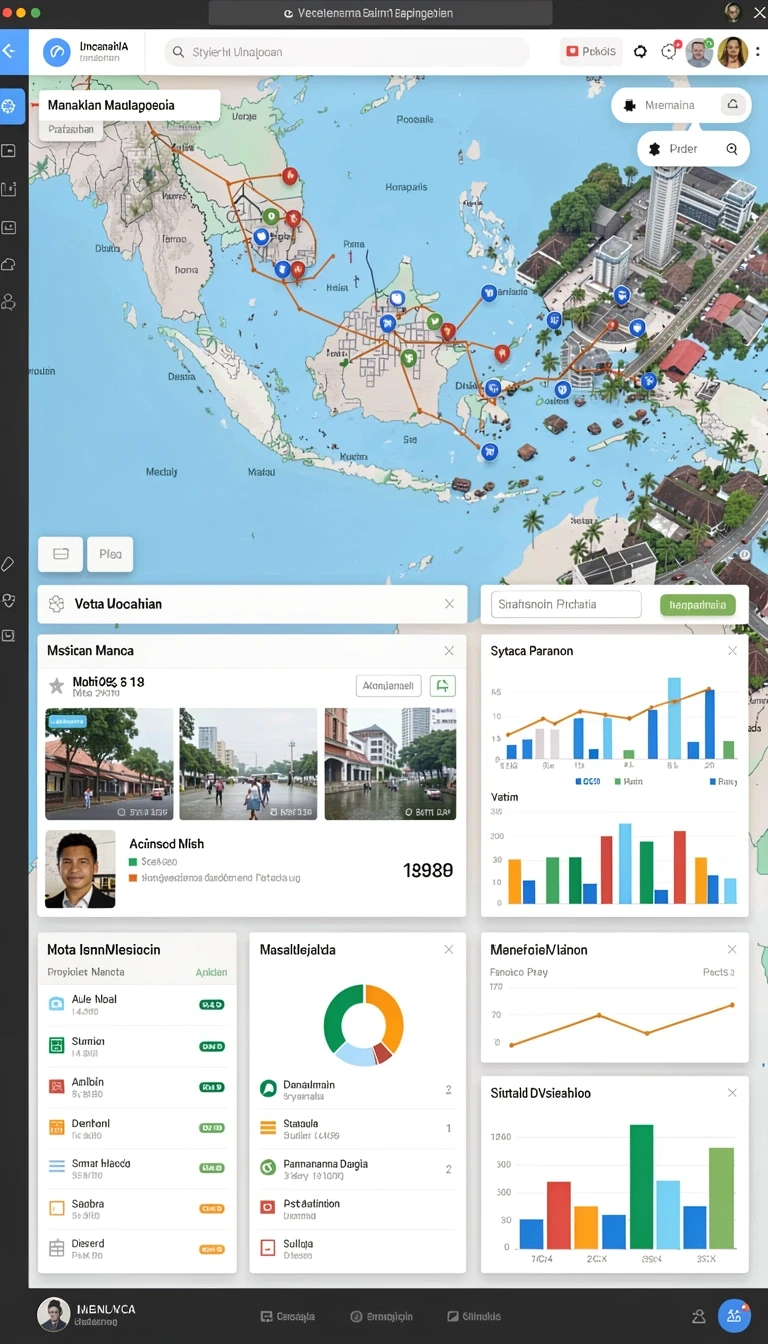Click the blue round button in bottom bar
This screenshot has width=768, height=1344.
click(x=735, y=1315)
